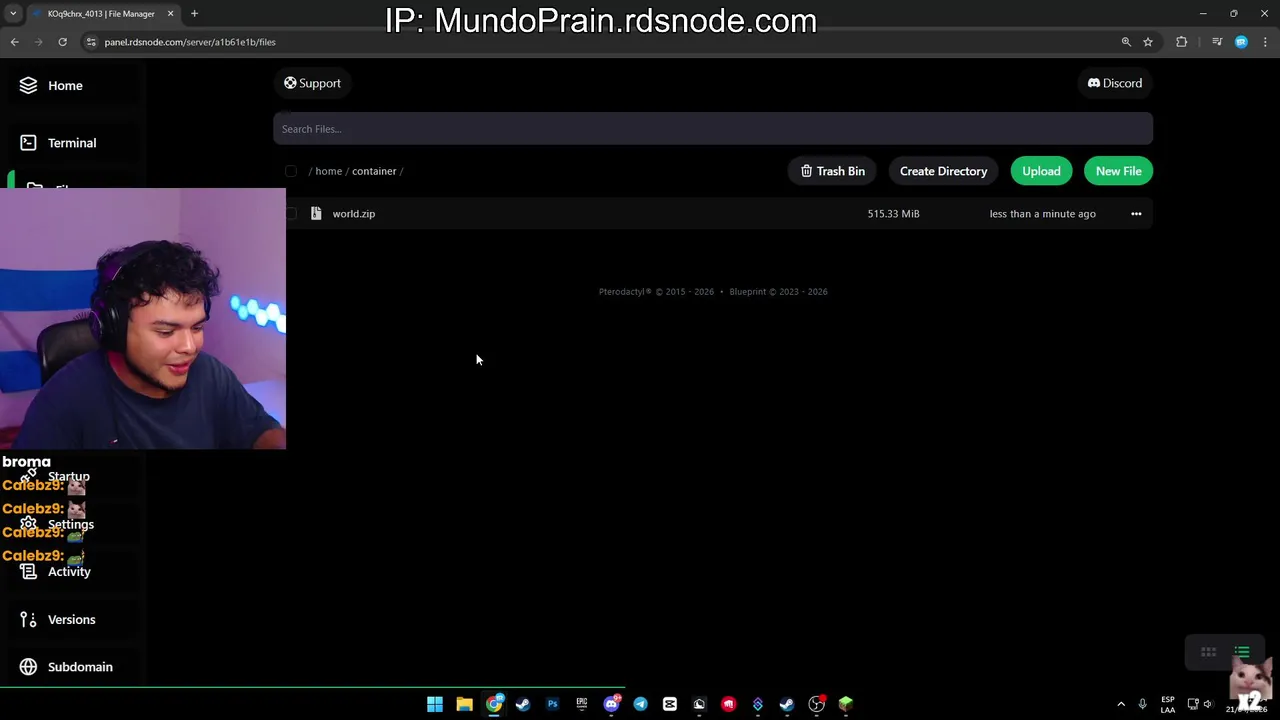Open the Terminal icon in the sidebar
1280x720 pixels.
28,143
